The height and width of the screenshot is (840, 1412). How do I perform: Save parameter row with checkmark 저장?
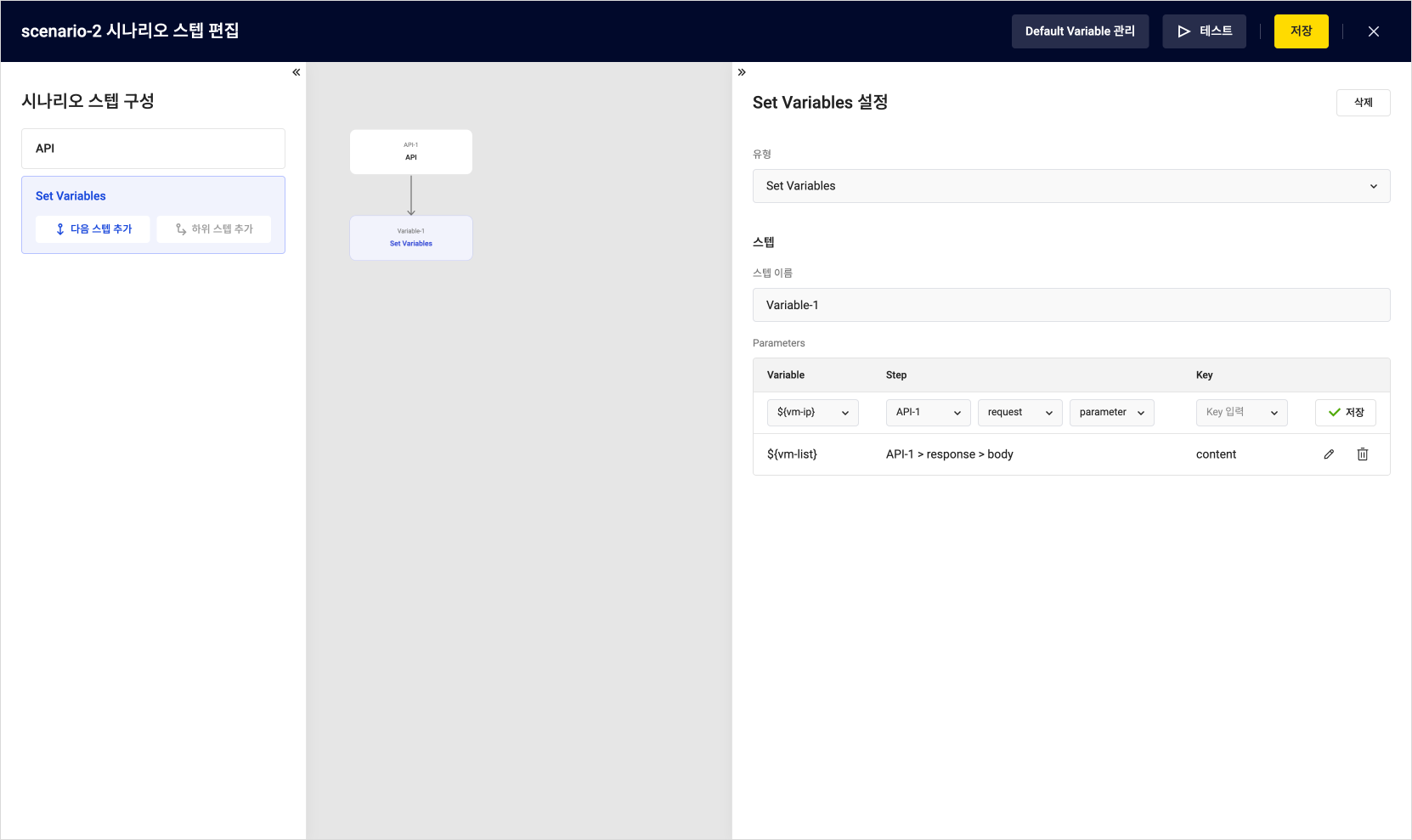point(1346,413)
